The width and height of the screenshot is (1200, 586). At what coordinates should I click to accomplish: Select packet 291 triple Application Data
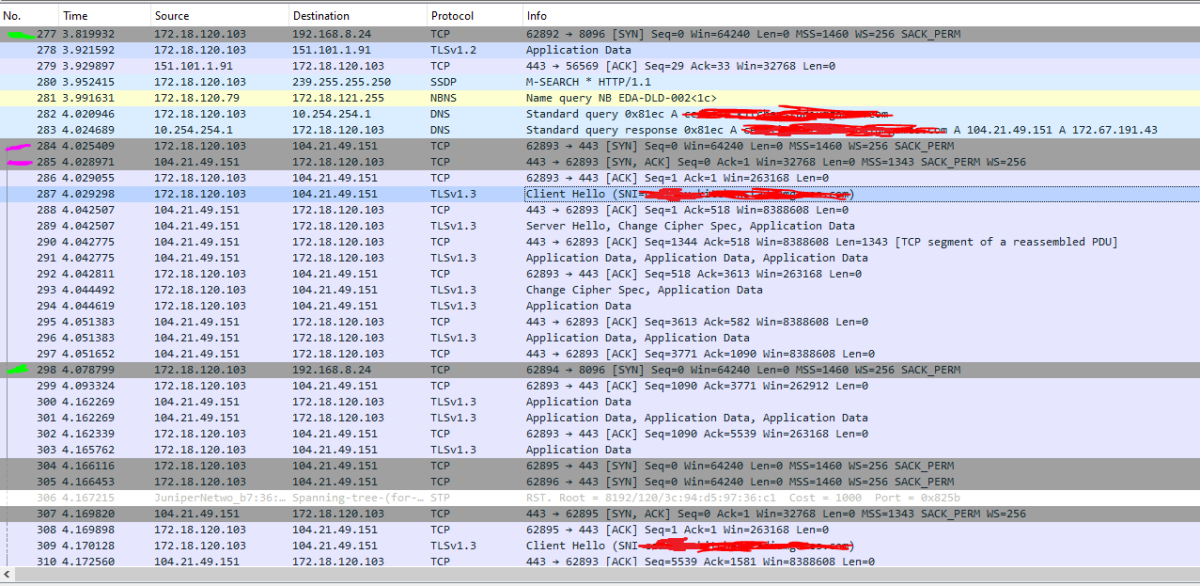600,258
